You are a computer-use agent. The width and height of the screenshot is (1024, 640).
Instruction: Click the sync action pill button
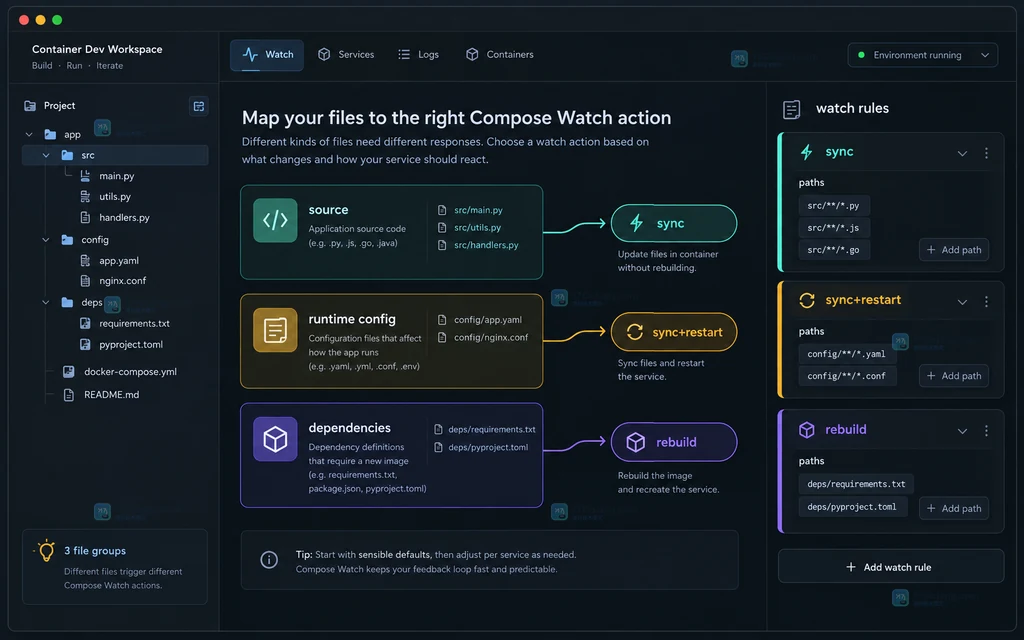click(x=674, y=223)
